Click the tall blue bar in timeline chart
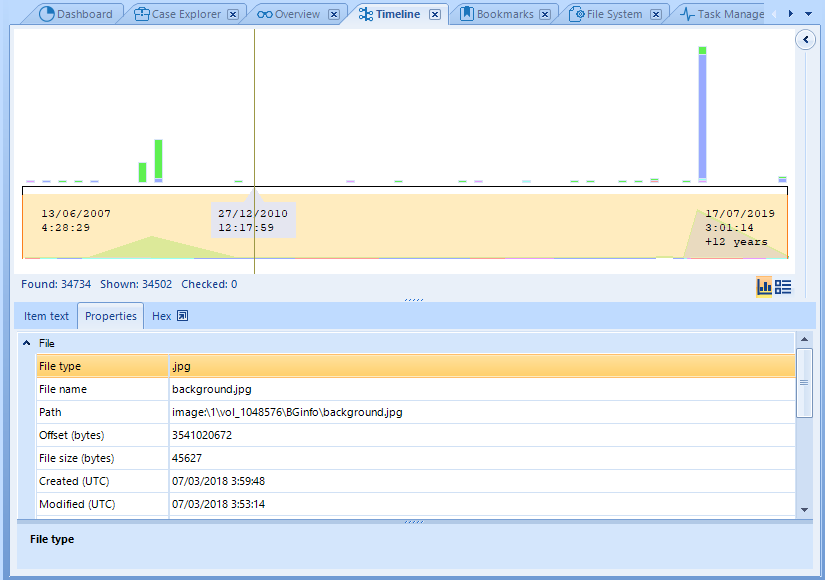Viewport: 825px width, 580px height. (x=703, y=117)
